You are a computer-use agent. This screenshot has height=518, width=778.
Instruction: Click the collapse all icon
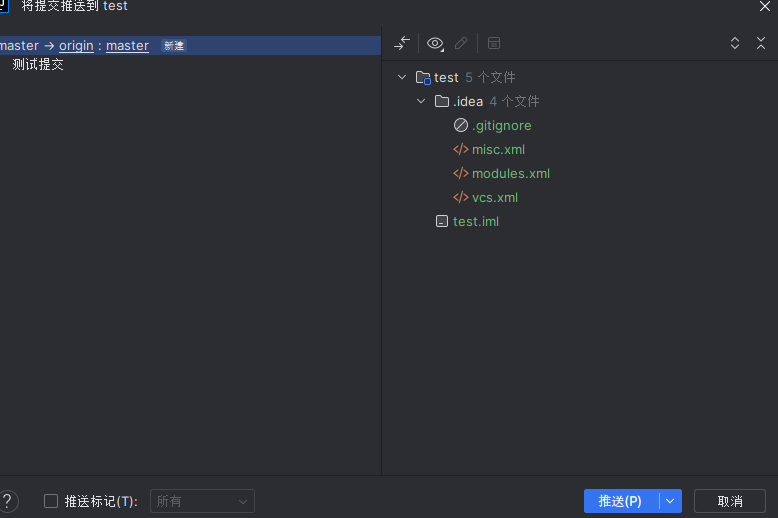[761, 43]
